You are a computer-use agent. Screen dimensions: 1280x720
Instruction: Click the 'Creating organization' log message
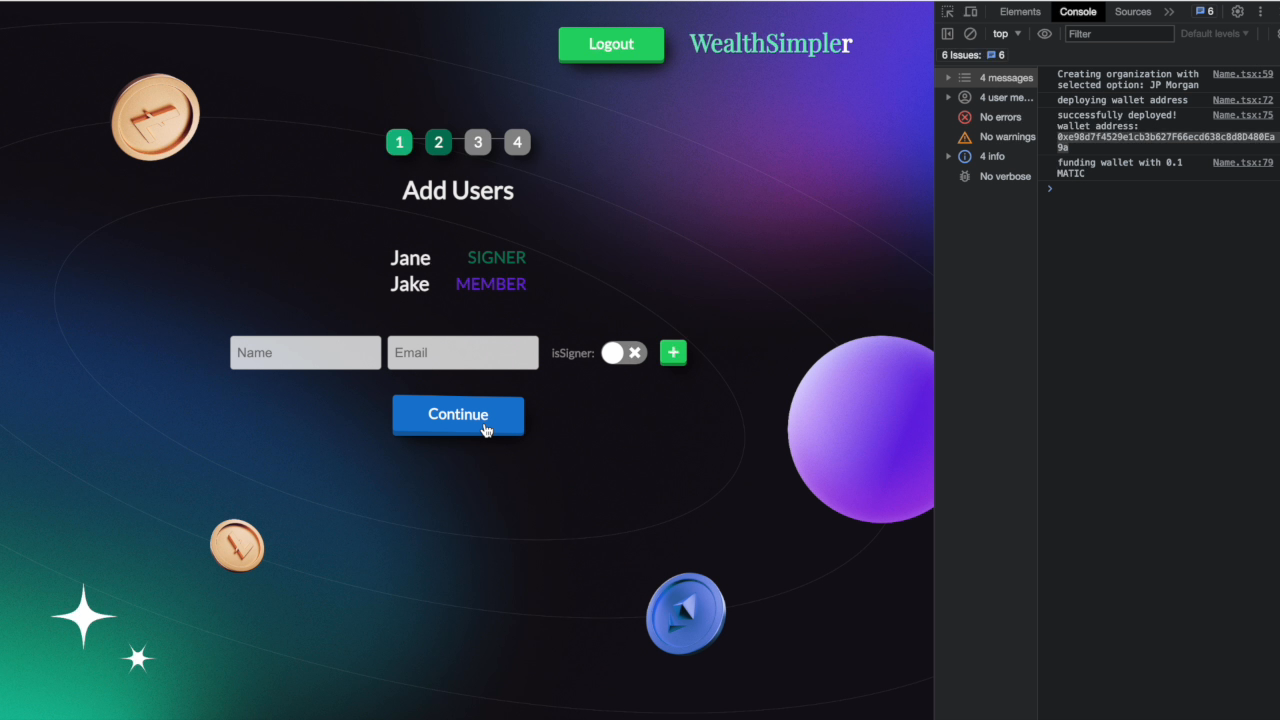click(x=1128, y=80)
